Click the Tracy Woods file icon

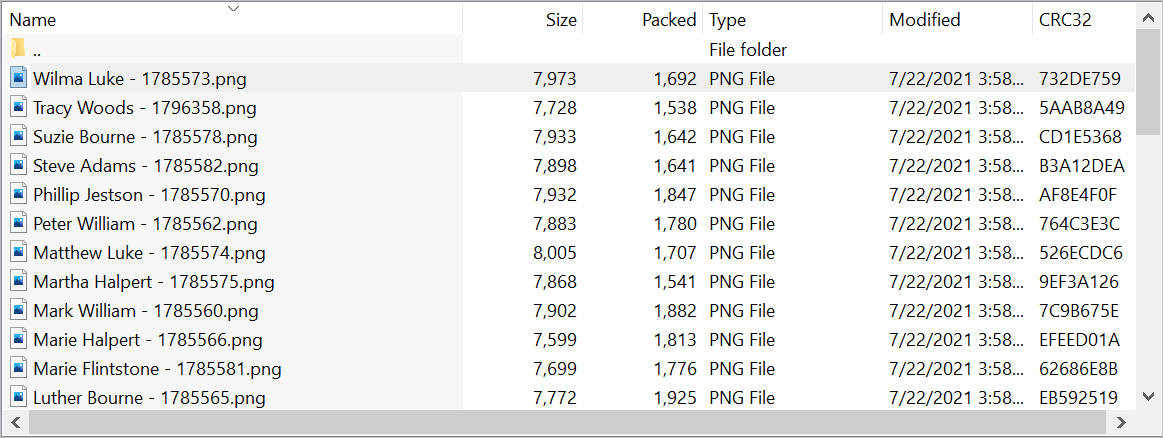19,107
